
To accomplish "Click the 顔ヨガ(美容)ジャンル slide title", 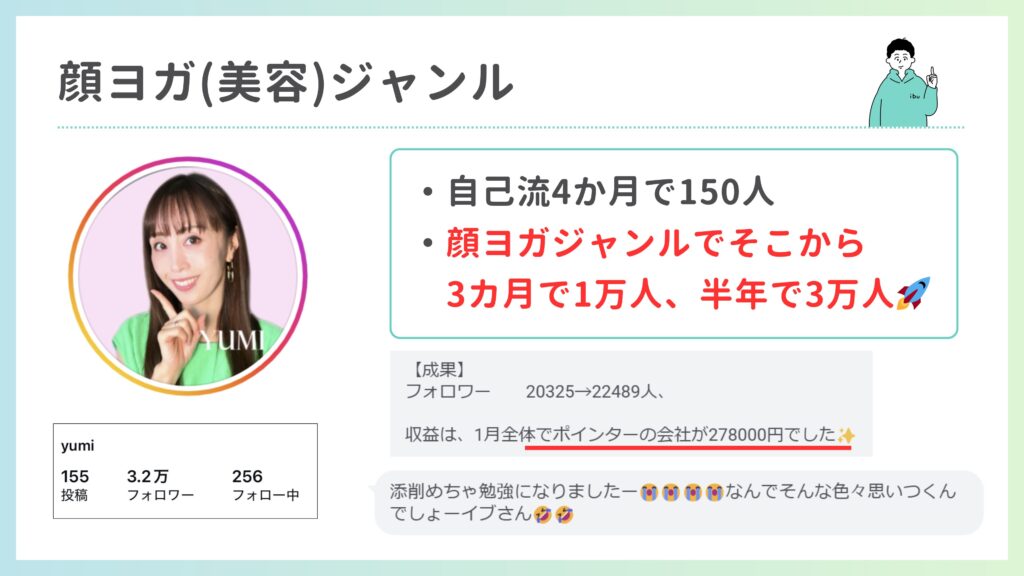I will tap(285, 83).
